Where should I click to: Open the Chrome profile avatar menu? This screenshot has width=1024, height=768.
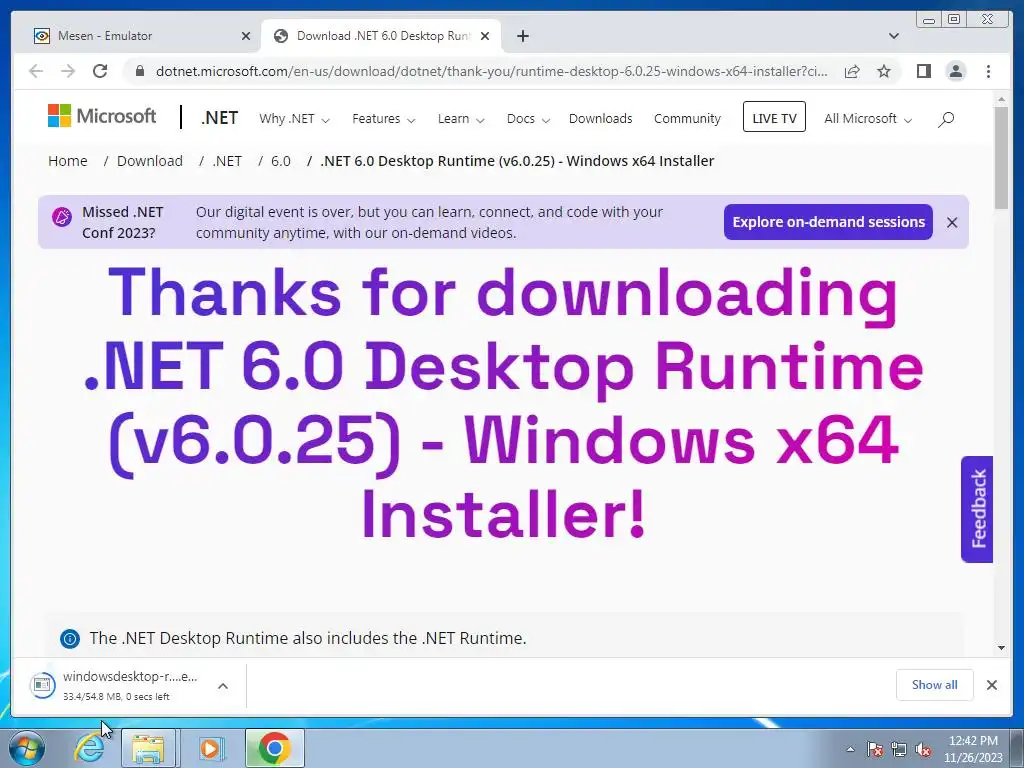click(955, 71)
